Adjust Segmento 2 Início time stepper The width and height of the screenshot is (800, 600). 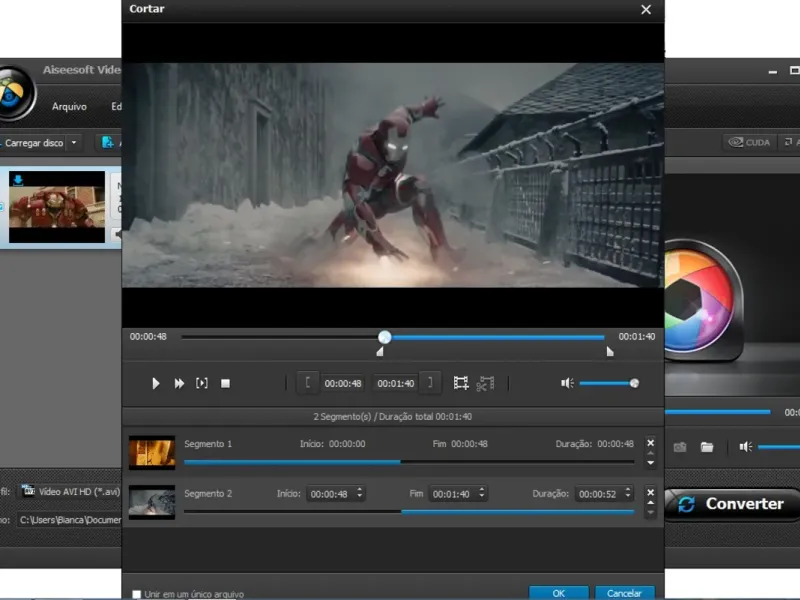click(x=359, y=493)
